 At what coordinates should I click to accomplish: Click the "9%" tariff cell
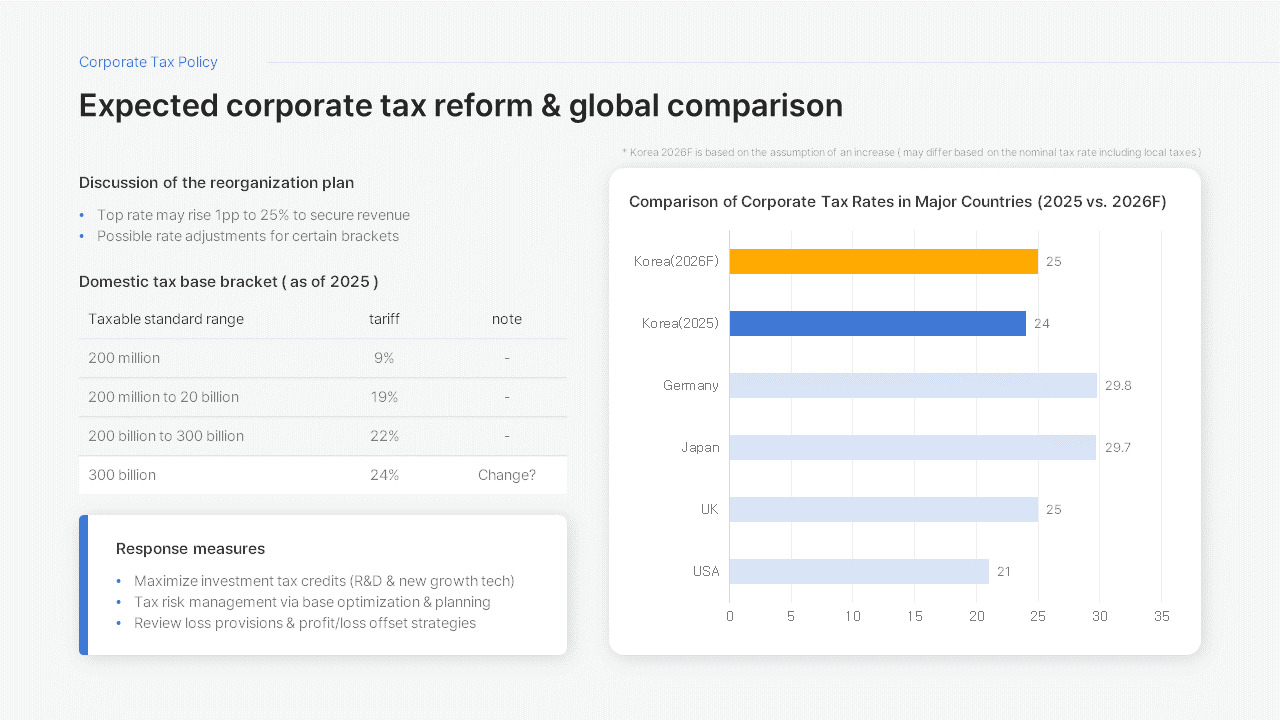[x=384, y=358]
